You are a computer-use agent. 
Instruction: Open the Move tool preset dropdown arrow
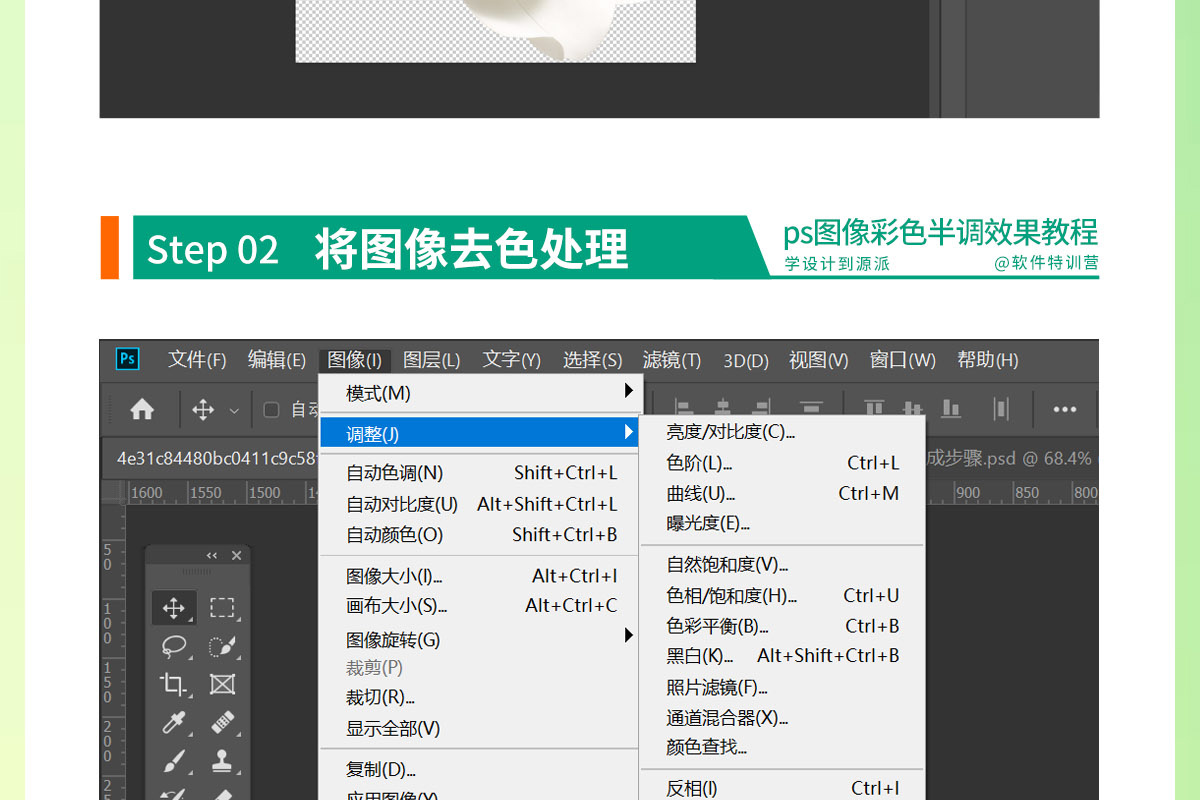(234, 411)
